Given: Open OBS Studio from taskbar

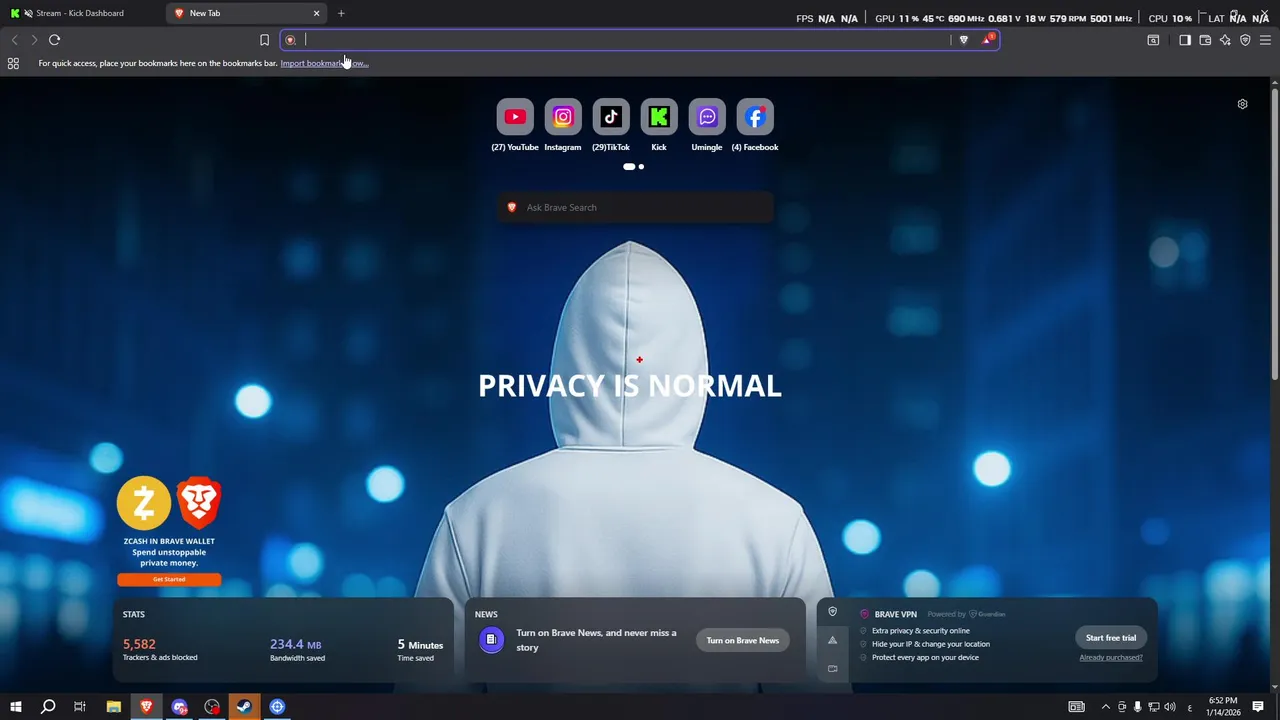Looking at the screenshot, I should pyautogui.click(x=212, y=707).
